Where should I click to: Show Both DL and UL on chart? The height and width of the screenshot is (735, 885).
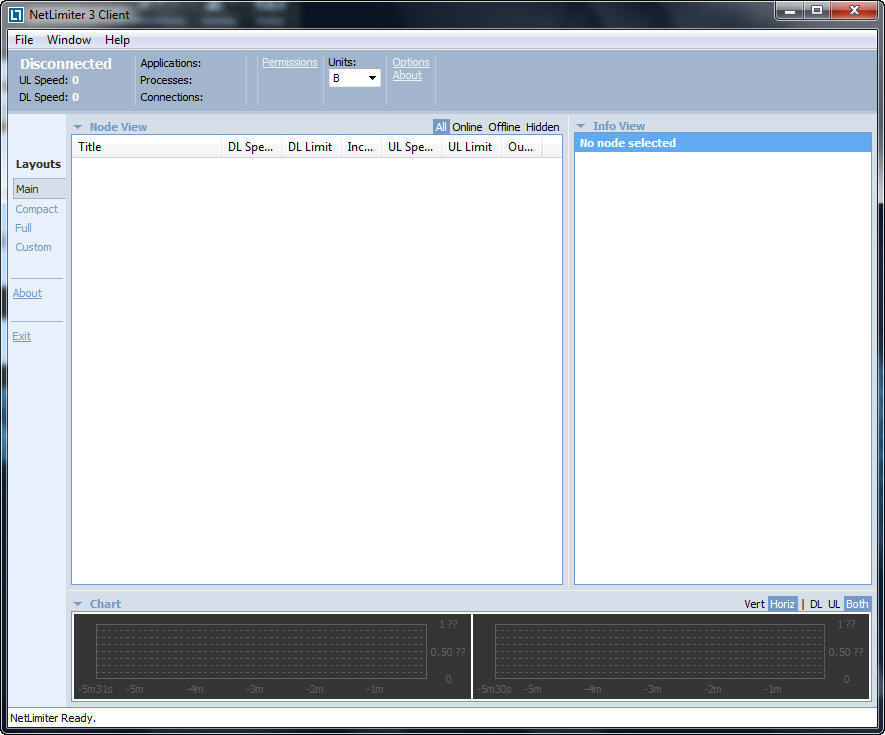[x=855, y=603]
